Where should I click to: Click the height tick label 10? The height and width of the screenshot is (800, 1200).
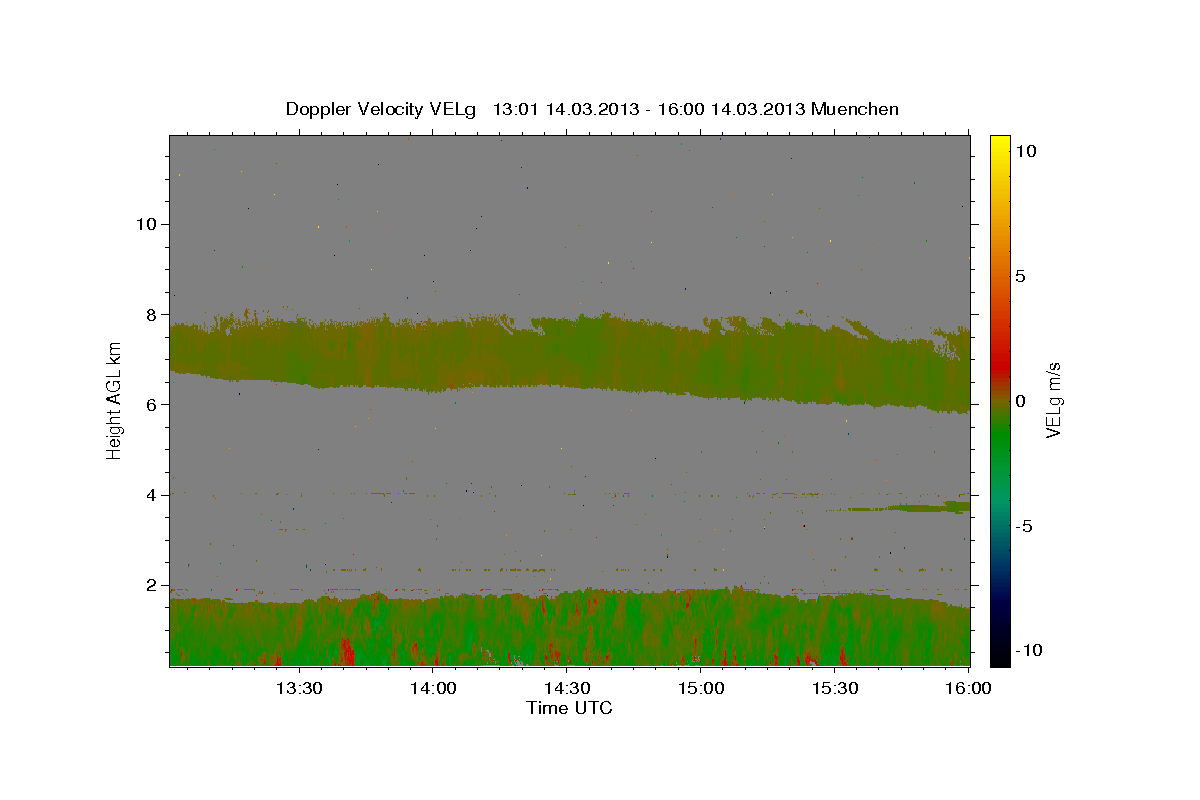(x=146, y=224)
